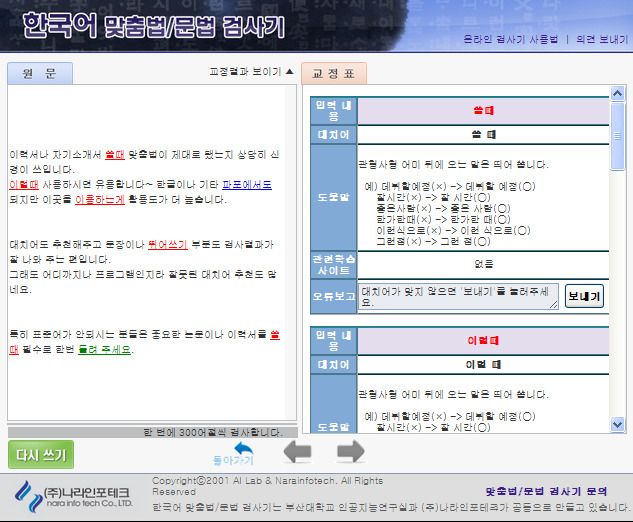Go to previous correction with left arrow
The width and height of the screenshot is (633, 522).
[298, 451]
